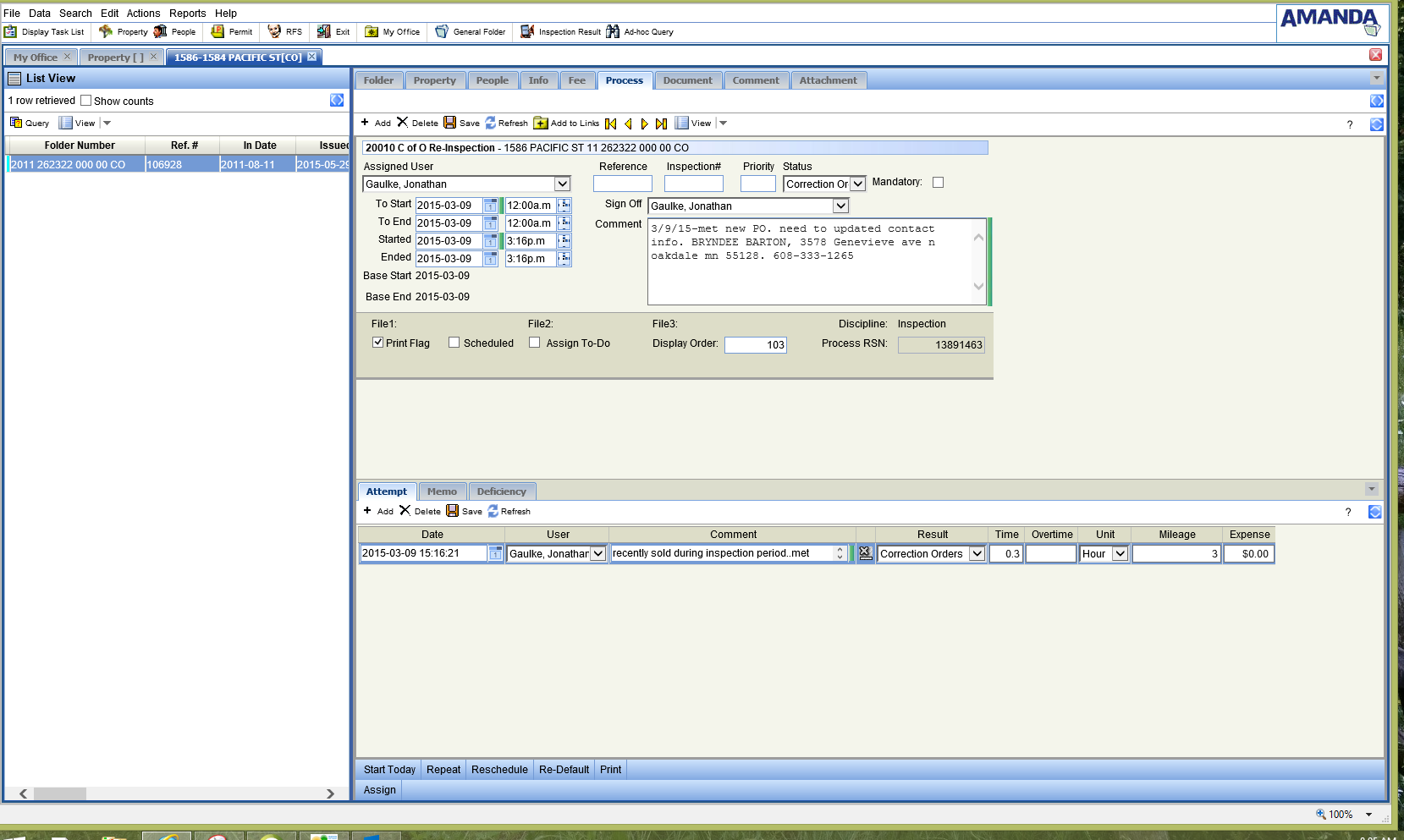The image size is (1404, 840).
Task: Click the Start Today button
Action: (389, 770)
